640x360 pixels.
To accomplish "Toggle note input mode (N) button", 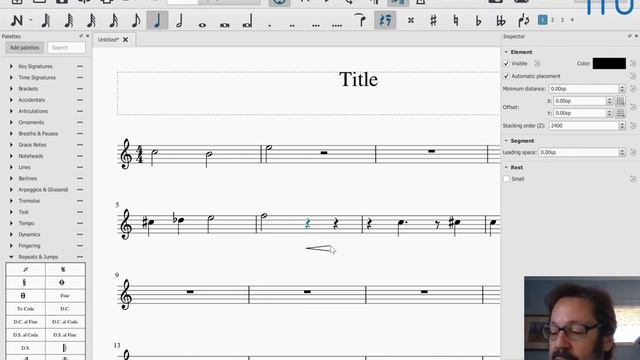I will pos(17,20).
